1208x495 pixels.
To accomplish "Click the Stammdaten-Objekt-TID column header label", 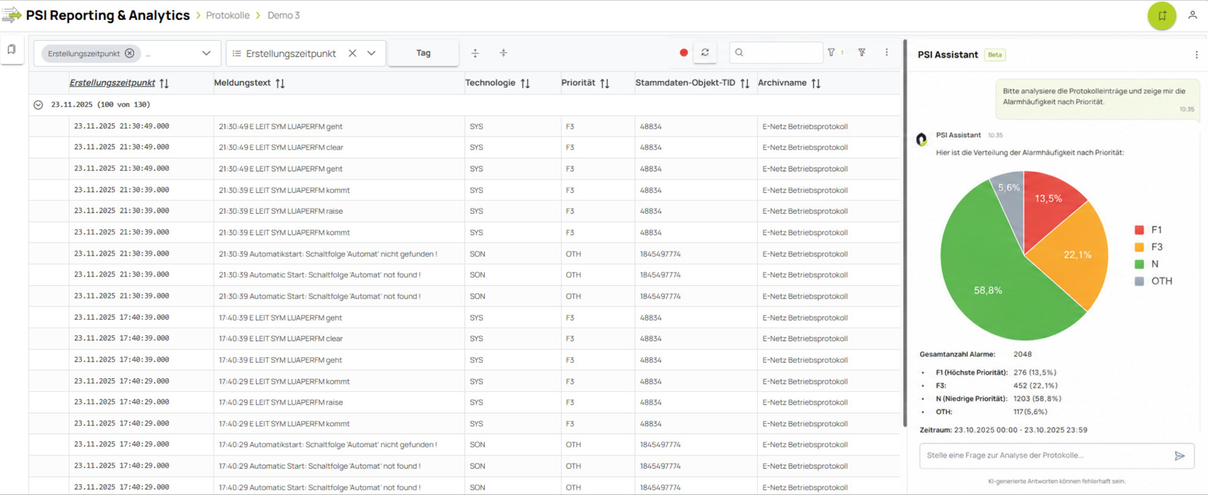I will 685,83.
